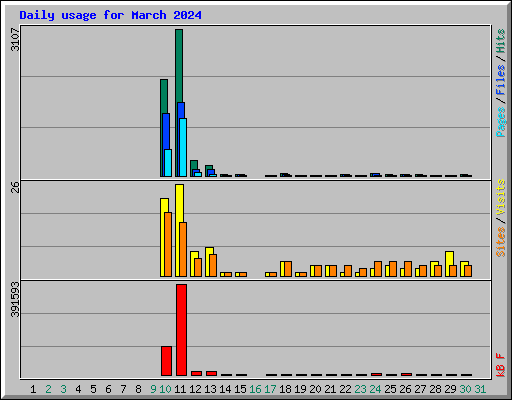The width and height of the screenshot is (512, 400).
Task: Click day label 5 on the x-axis
Action: click(93, 389)
